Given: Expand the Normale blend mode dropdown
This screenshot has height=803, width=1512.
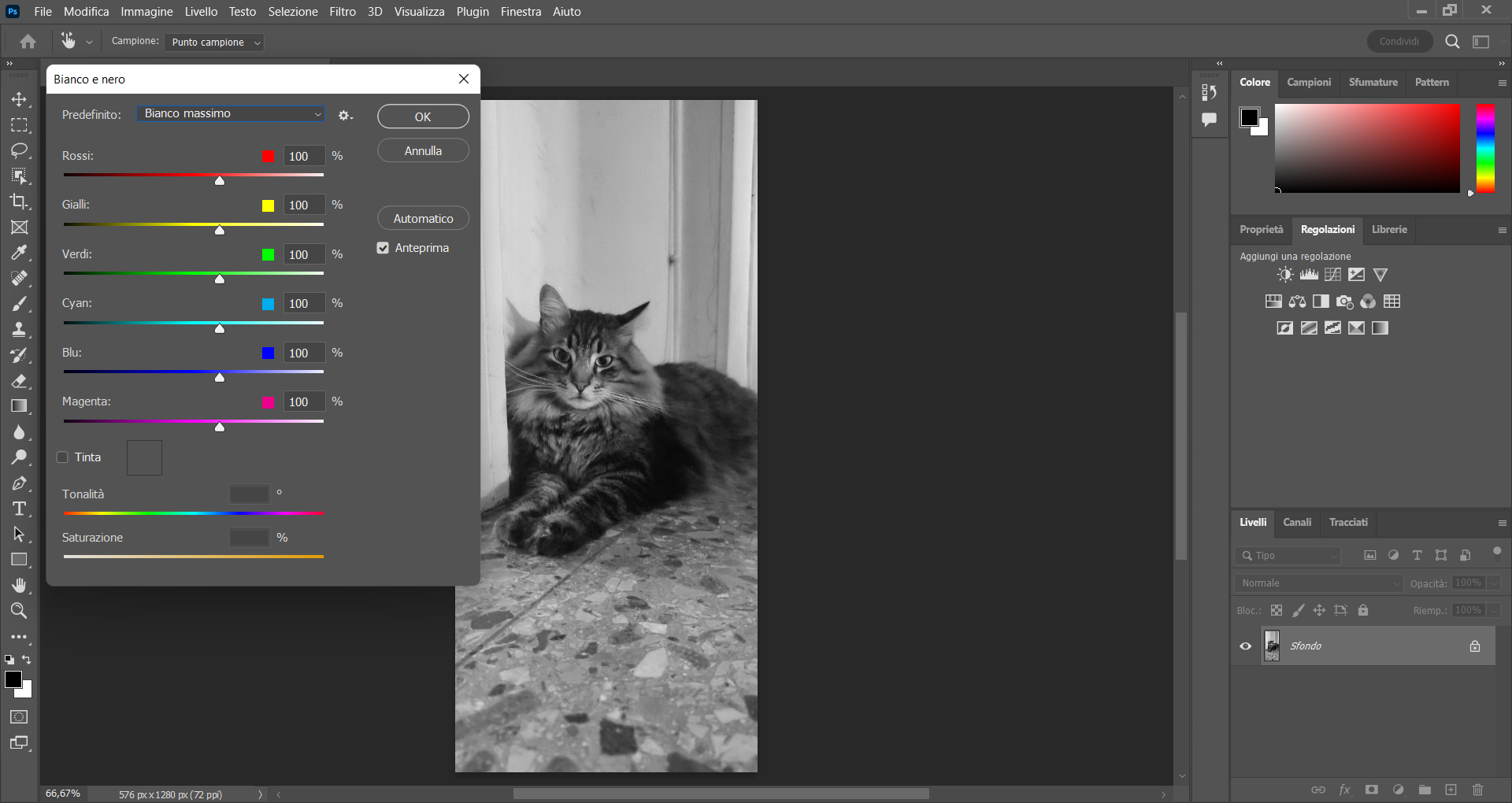Looking at the screenshot, I should (1317, 583).
